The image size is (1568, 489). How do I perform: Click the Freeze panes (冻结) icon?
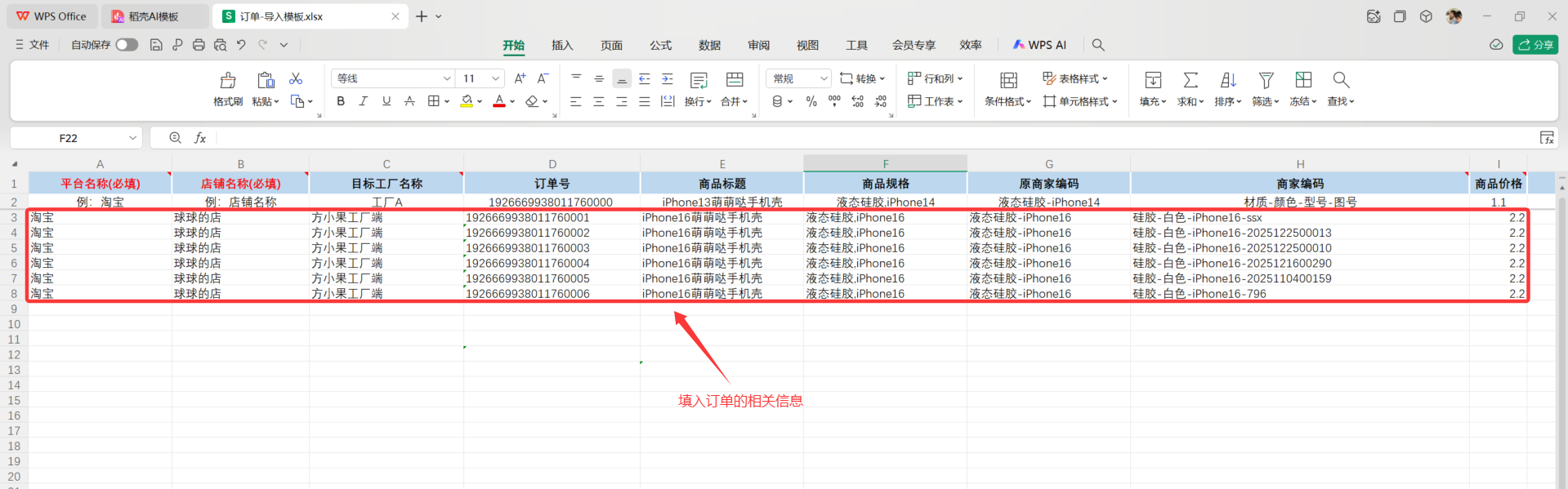[x=1303, y=80]
